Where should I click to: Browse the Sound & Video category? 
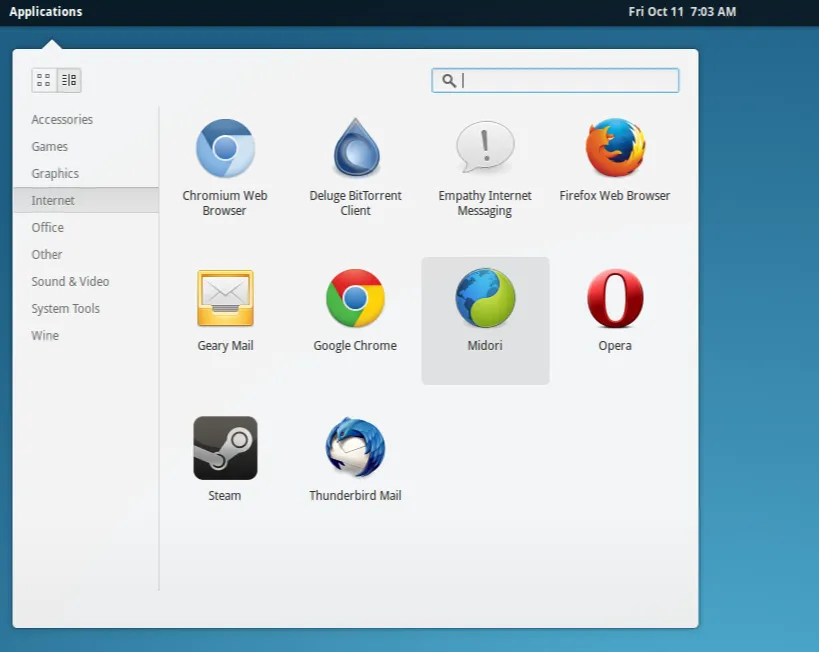70,282
